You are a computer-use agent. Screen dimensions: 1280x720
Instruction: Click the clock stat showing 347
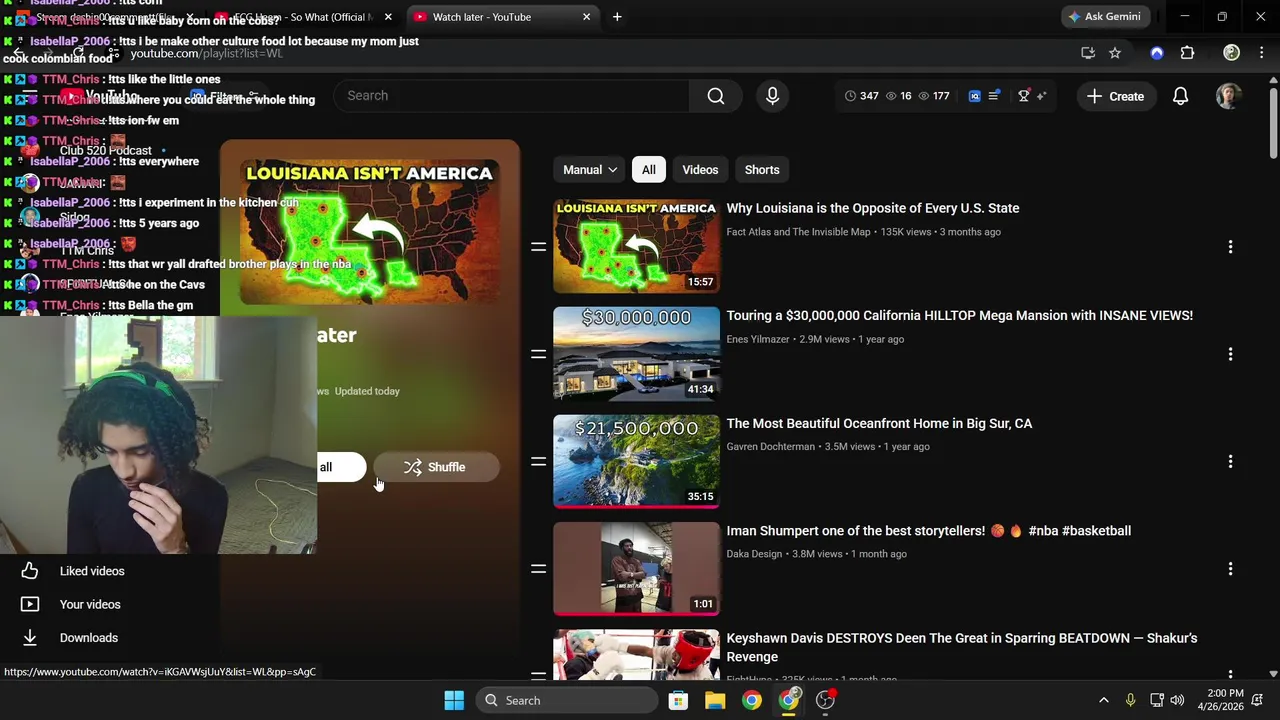pos(861,96)
